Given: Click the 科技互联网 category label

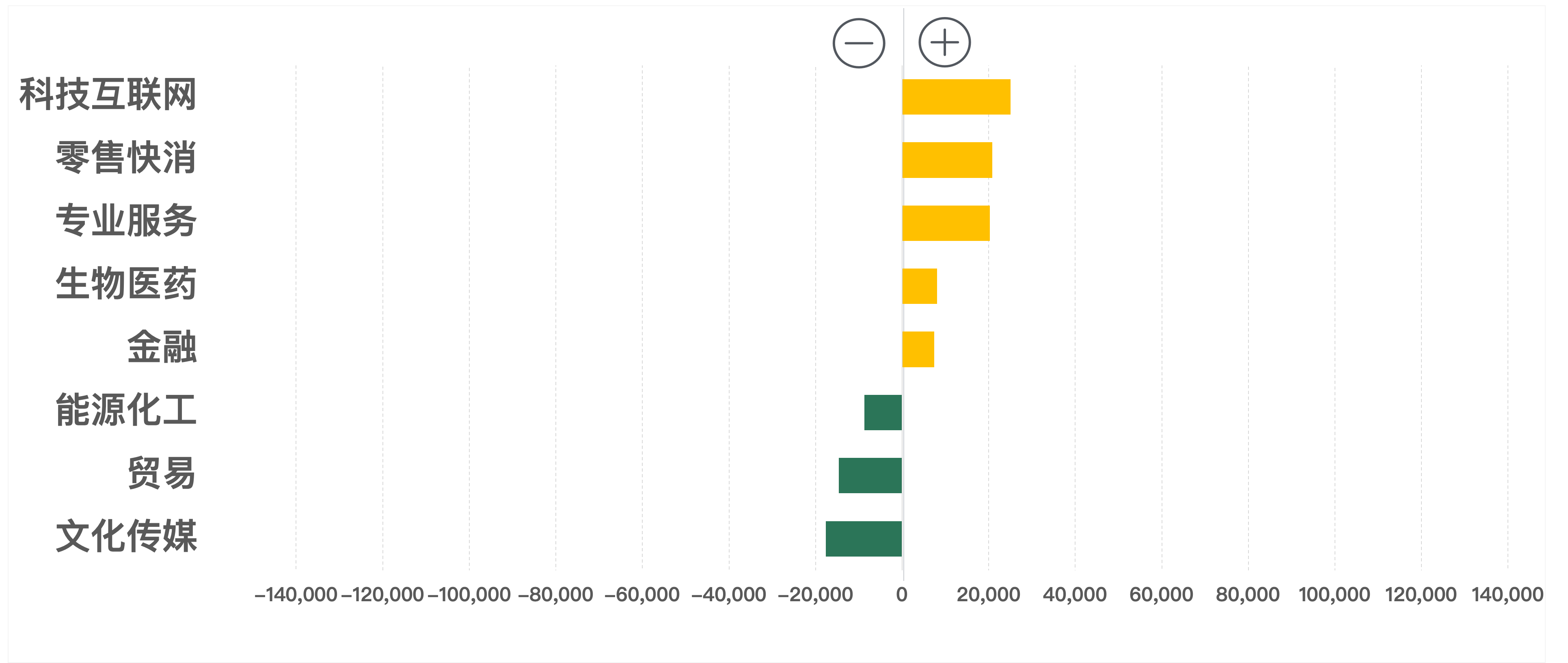Looking at the screenshot, I should coord(108,95).
